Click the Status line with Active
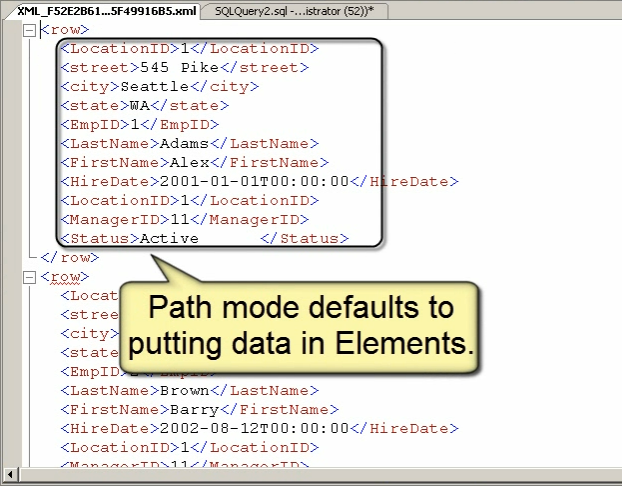This screenshot has height=486, width=622. coord(204,238)
